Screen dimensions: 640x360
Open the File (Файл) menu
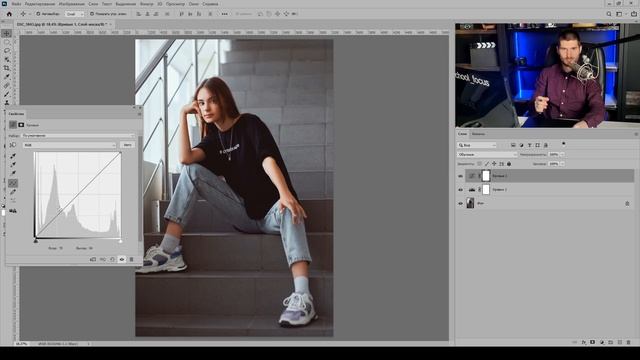click(x=16, y=4)
